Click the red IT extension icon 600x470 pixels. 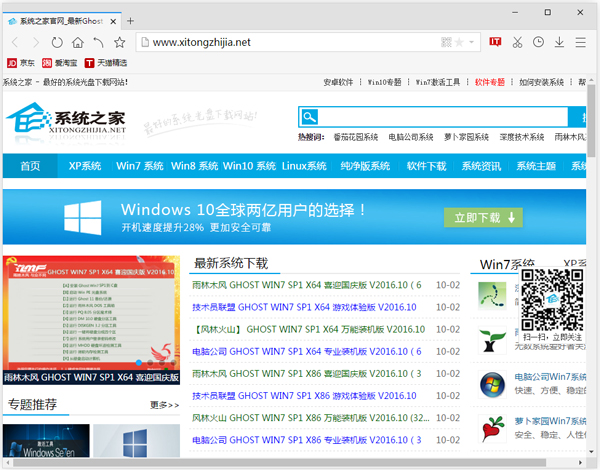495,42
